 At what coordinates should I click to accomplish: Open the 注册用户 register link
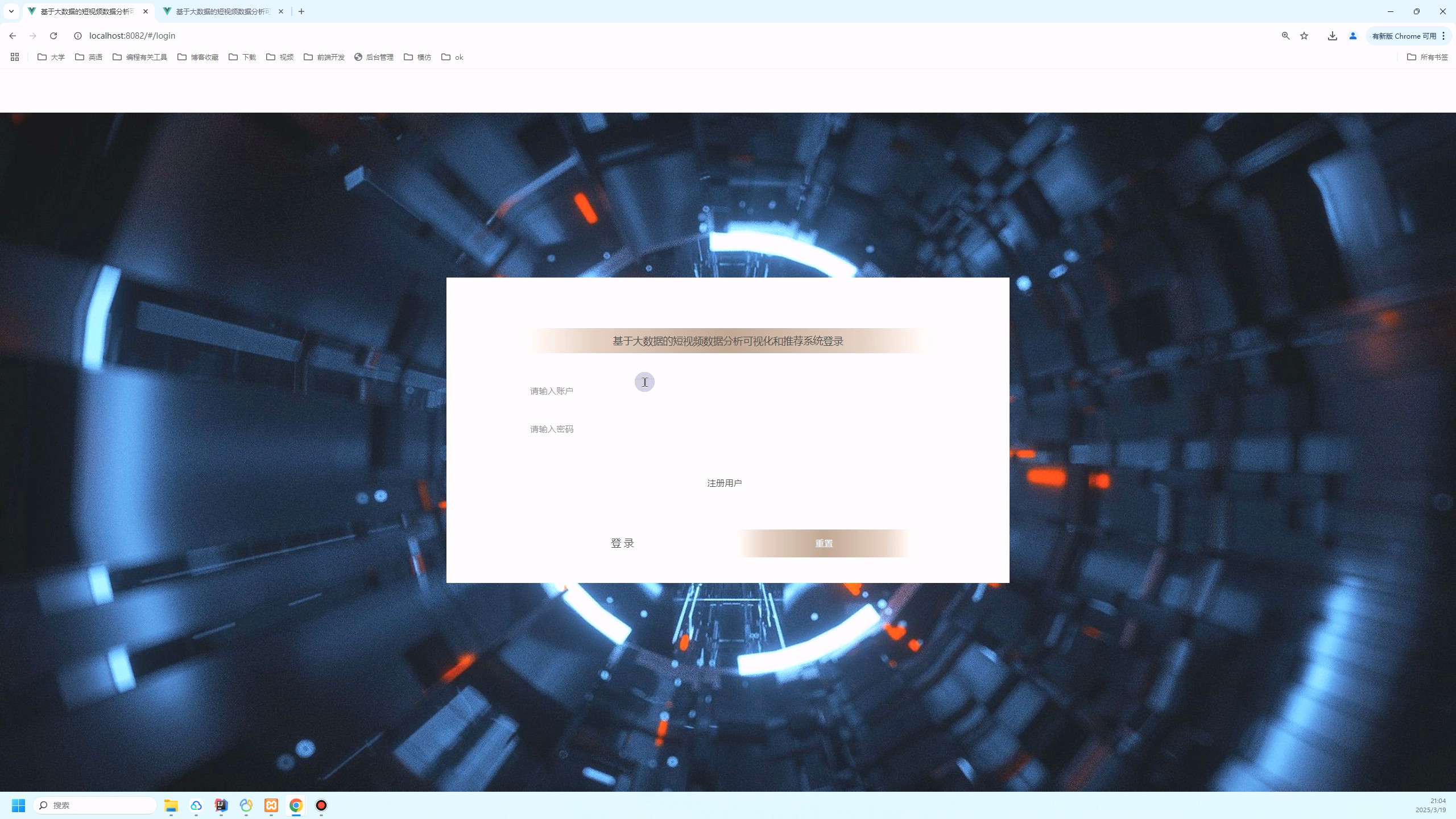(x=724, y=483)
